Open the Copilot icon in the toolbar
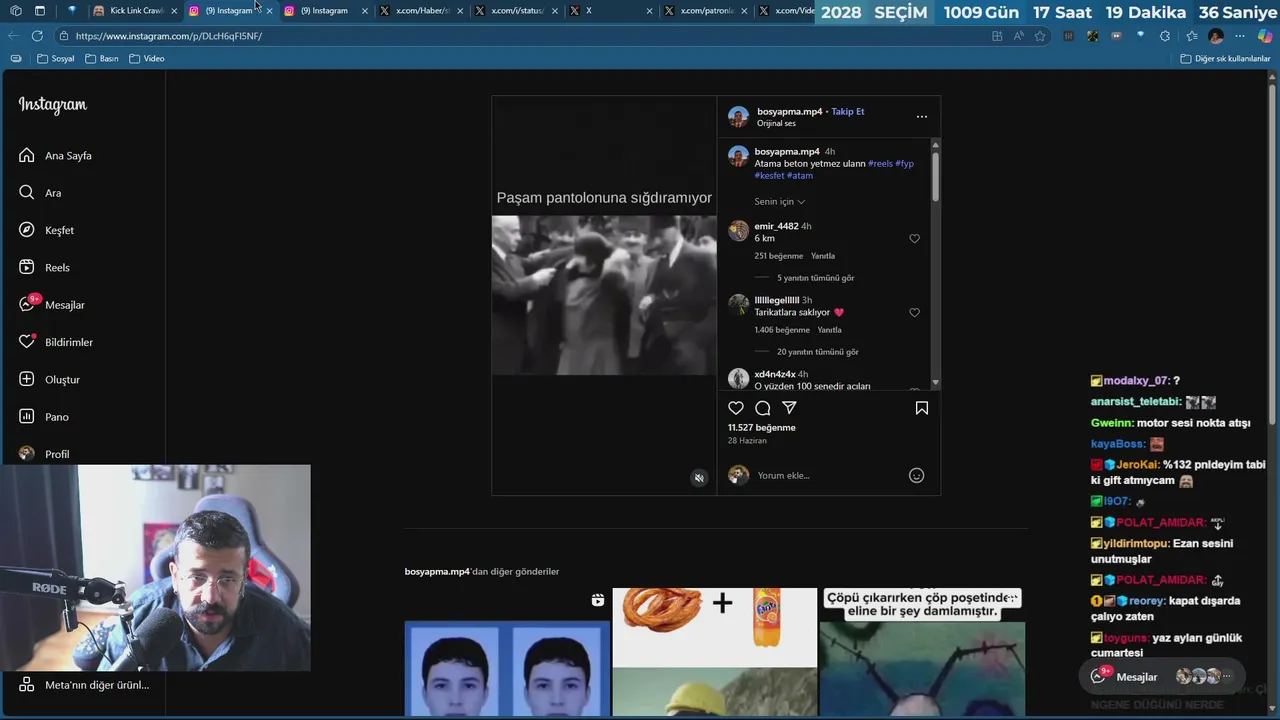The width and height of the screenshot is (1280, 720). [1265, 36]
